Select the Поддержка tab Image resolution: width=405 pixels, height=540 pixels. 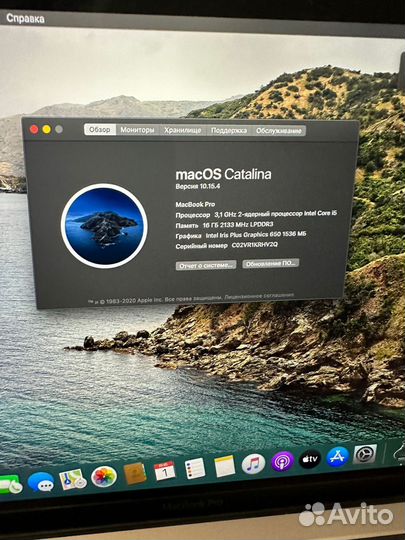tap(229, 131)
